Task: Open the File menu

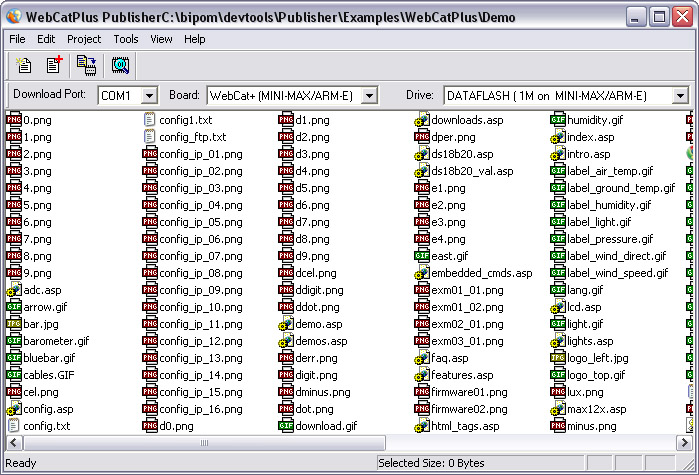Action: point(17,39)
